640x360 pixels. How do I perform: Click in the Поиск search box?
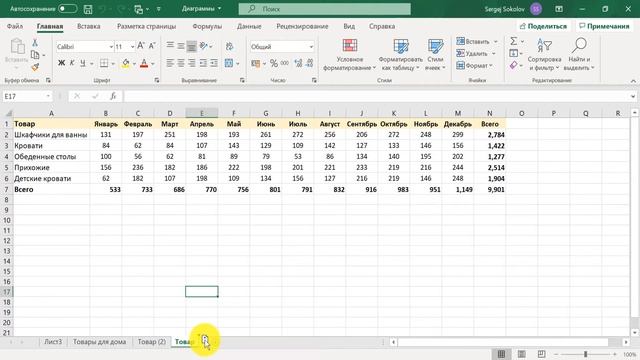(x=324, y=9)
